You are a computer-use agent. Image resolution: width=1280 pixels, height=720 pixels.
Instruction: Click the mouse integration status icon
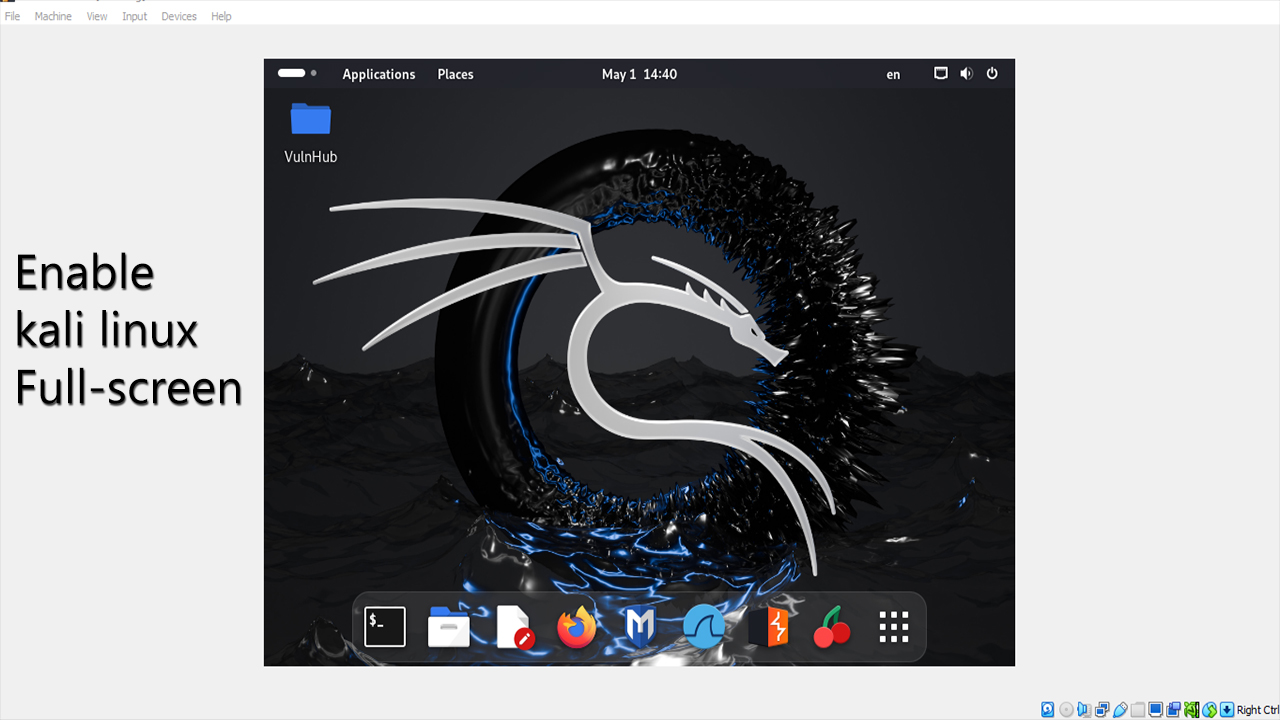click(1209, 710)
